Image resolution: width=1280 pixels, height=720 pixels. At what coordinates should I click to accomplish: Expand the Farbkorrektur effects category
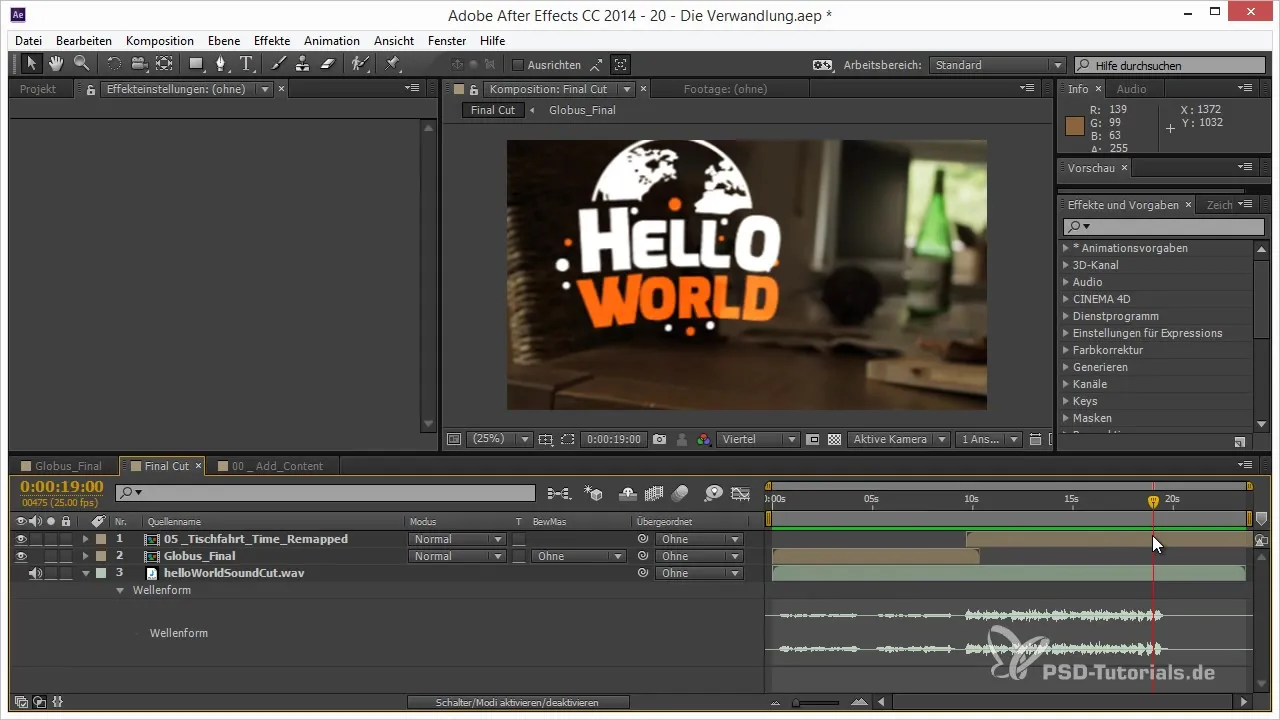1066,350
